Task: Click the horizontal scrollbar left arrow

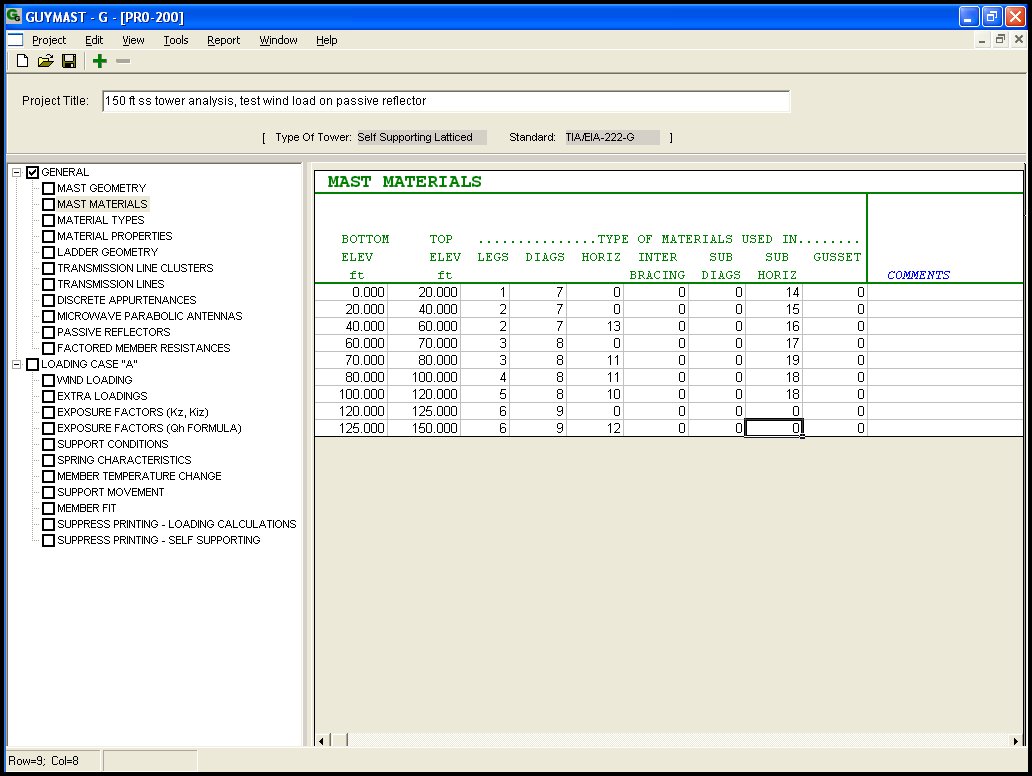Action: point(321,740)
